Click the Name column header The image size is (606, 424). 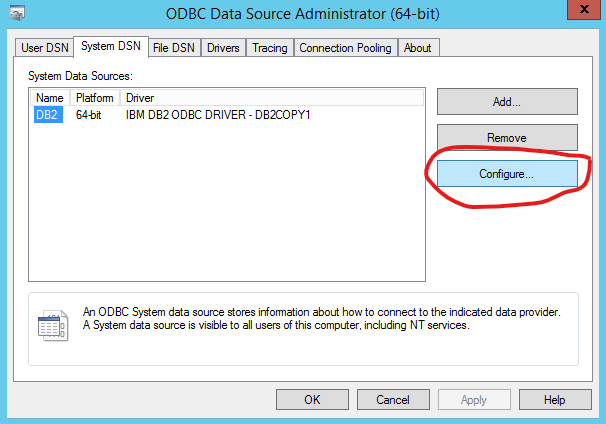(x=49, y=98)
